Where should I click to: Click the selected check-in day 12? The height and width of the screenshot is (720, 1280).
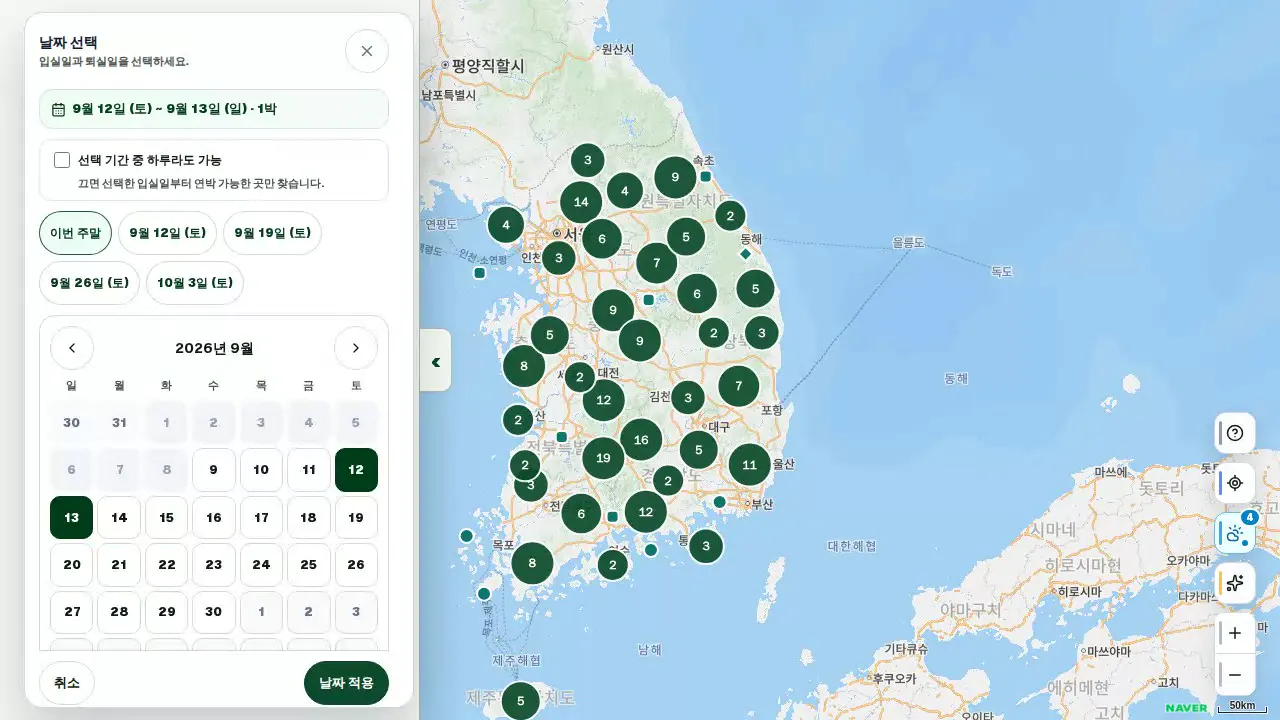click(356, 470)
